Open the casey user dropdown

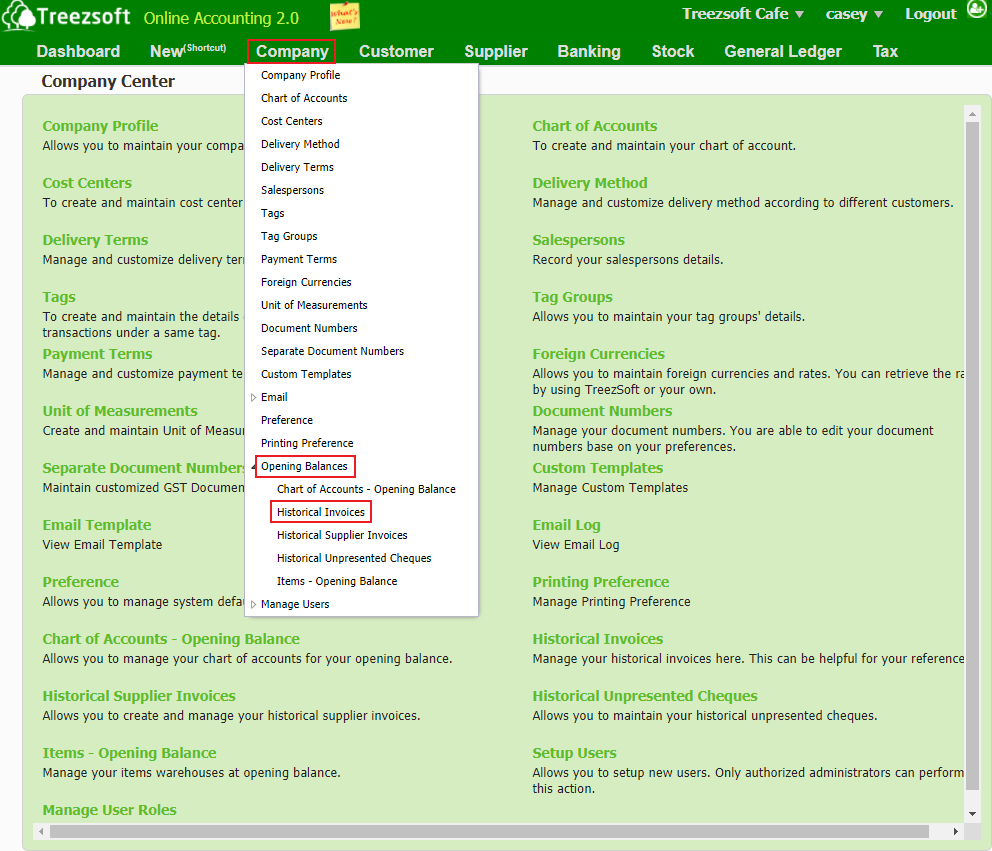click(853, 14)
